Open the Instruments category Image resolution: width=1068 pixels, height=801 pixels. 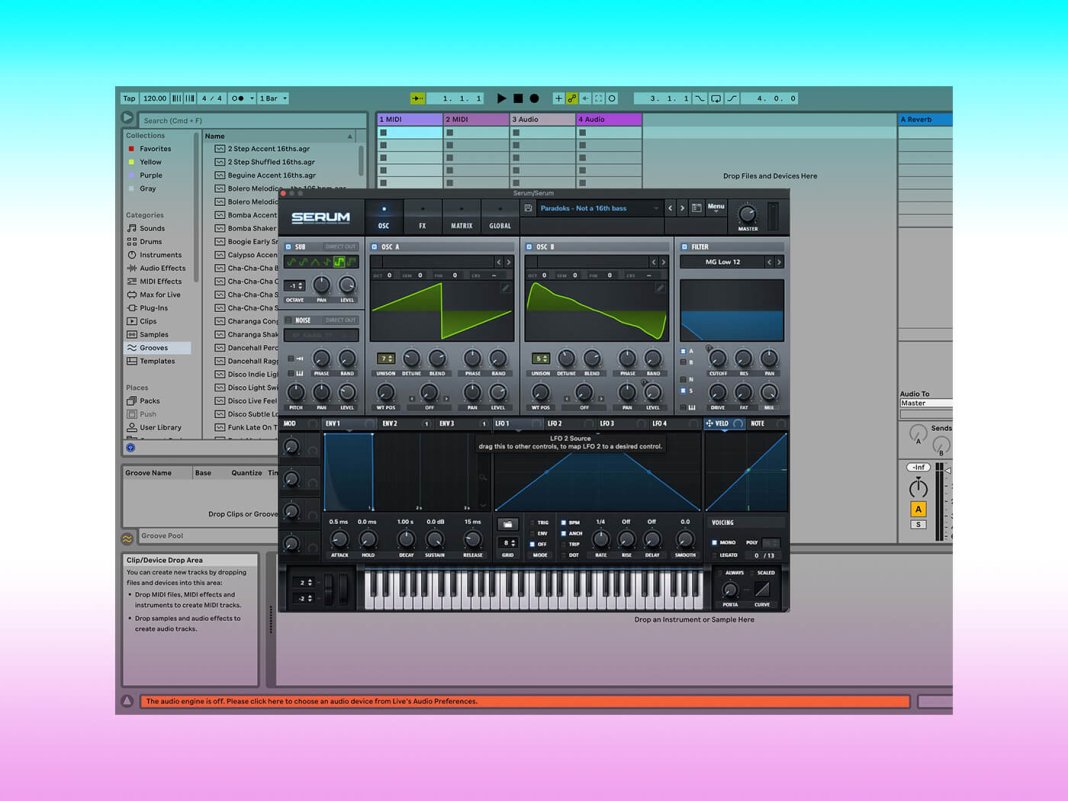160,255
